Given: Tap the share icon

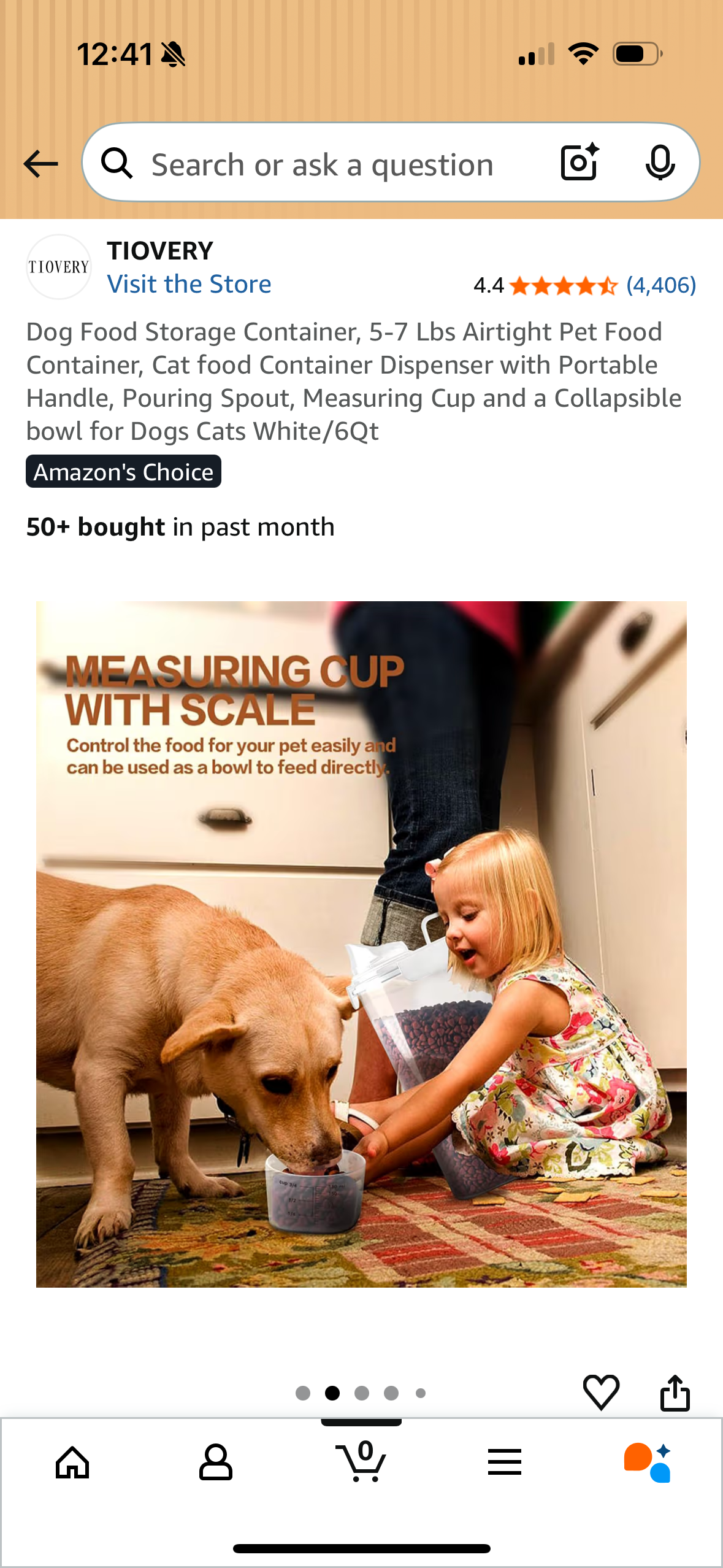Looking at the screenshot, I should 675,1393.
